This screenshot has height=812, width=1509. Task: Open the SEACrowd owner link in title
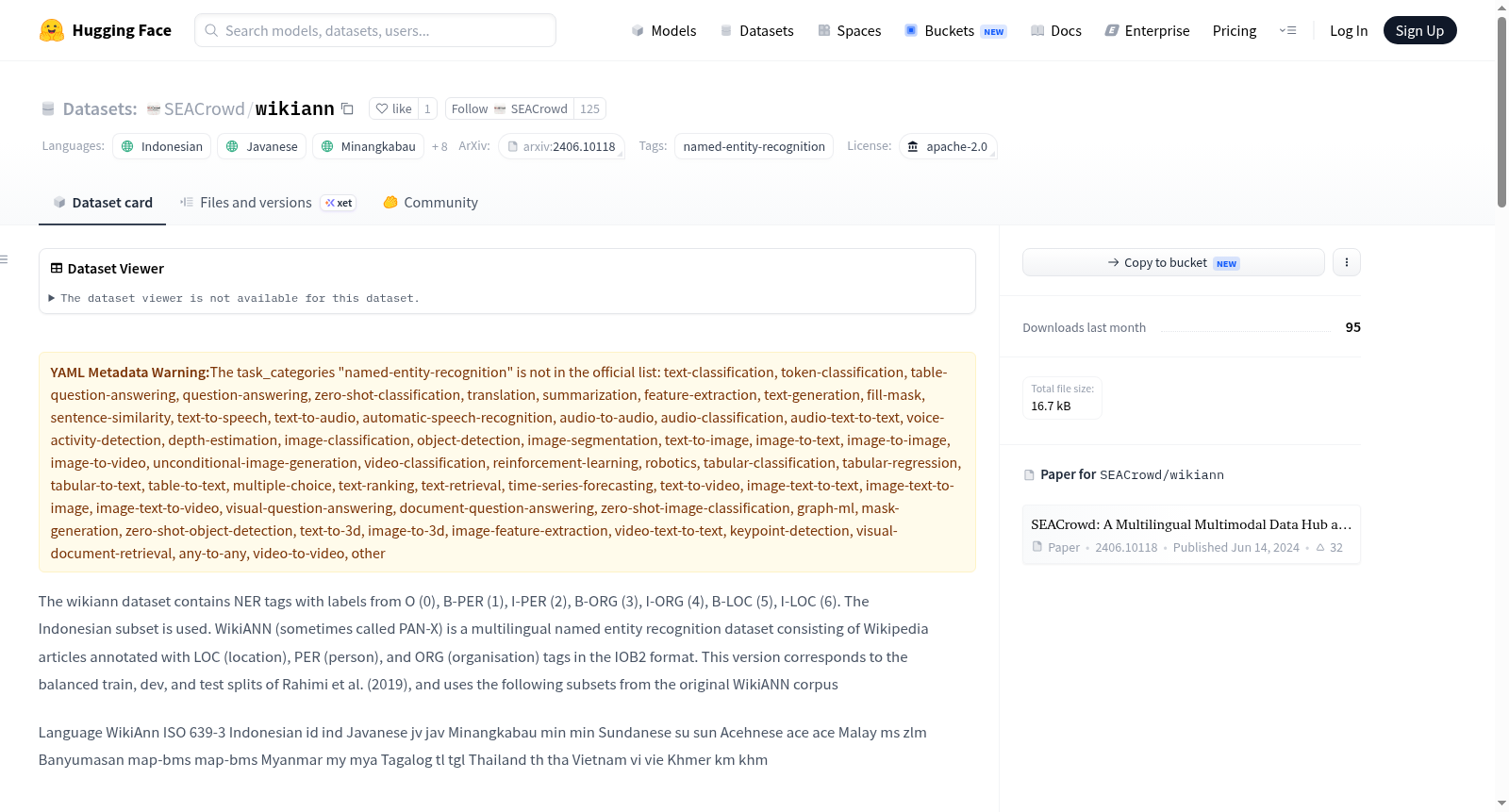[x=204, y=109]
